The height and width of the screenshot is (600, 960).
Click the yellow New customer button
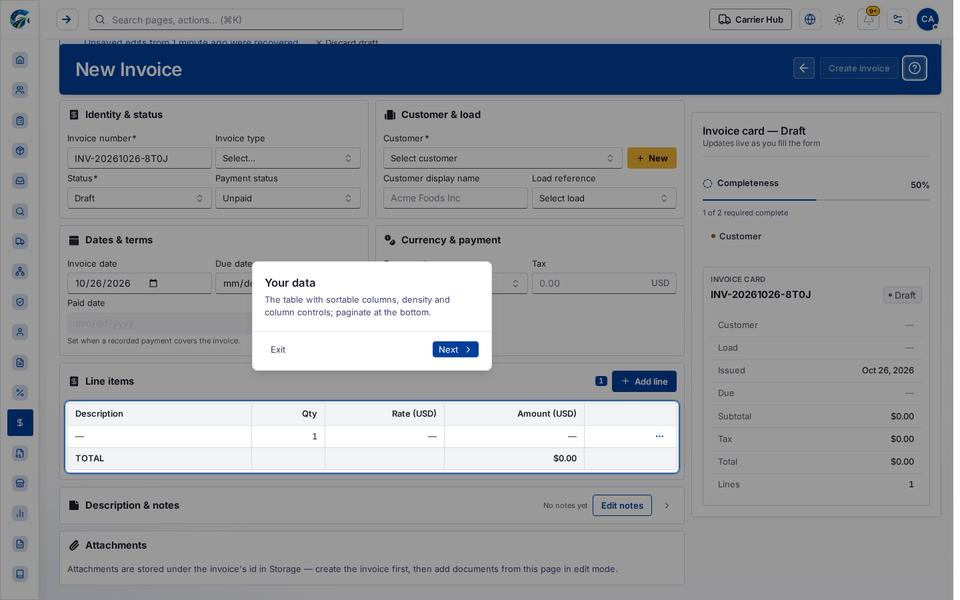click(x=652, y=158)
